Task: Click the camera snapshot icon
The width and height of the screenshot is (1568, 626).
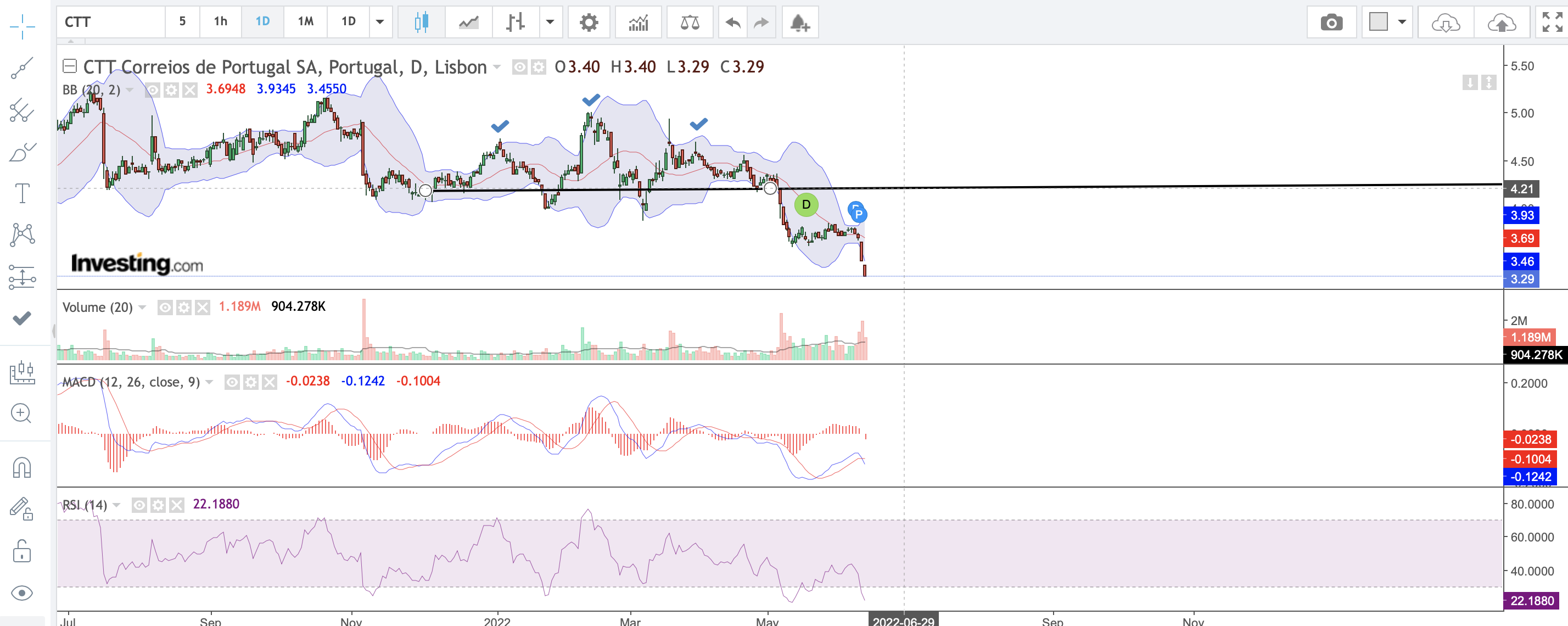Action: [x=1331, y=23]
